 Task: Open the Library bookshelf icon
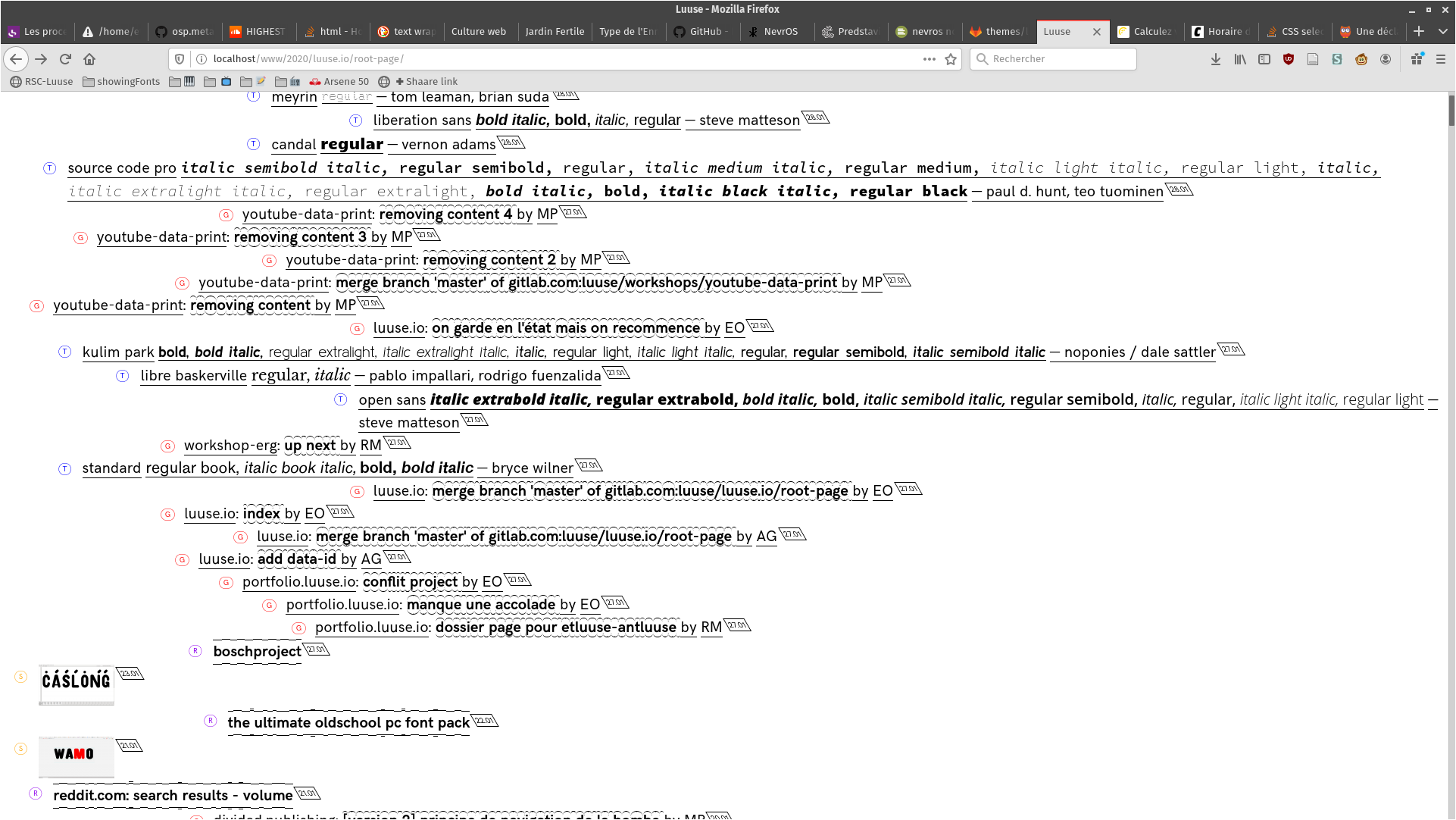(1240, 59)
